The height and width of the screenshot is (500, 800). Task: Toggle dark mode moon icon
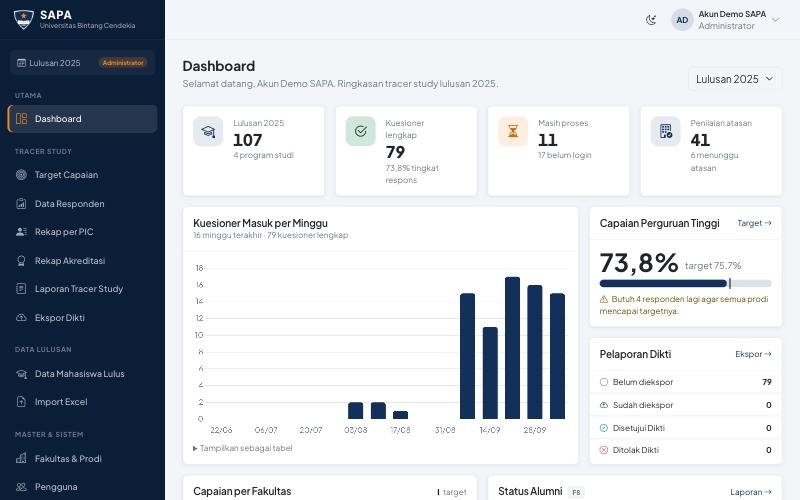click(651, 20)
